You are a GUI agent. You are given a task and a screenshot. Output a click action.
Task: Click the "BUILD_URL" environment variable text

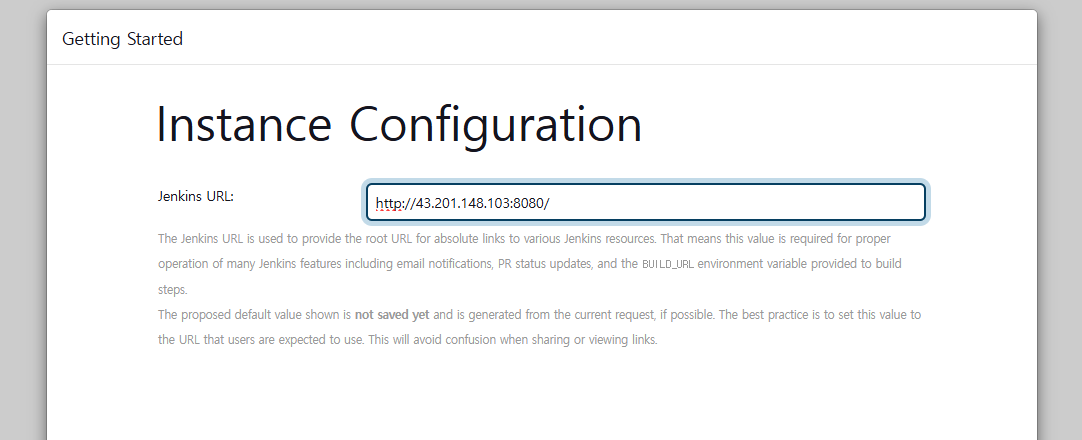point(667,264)
